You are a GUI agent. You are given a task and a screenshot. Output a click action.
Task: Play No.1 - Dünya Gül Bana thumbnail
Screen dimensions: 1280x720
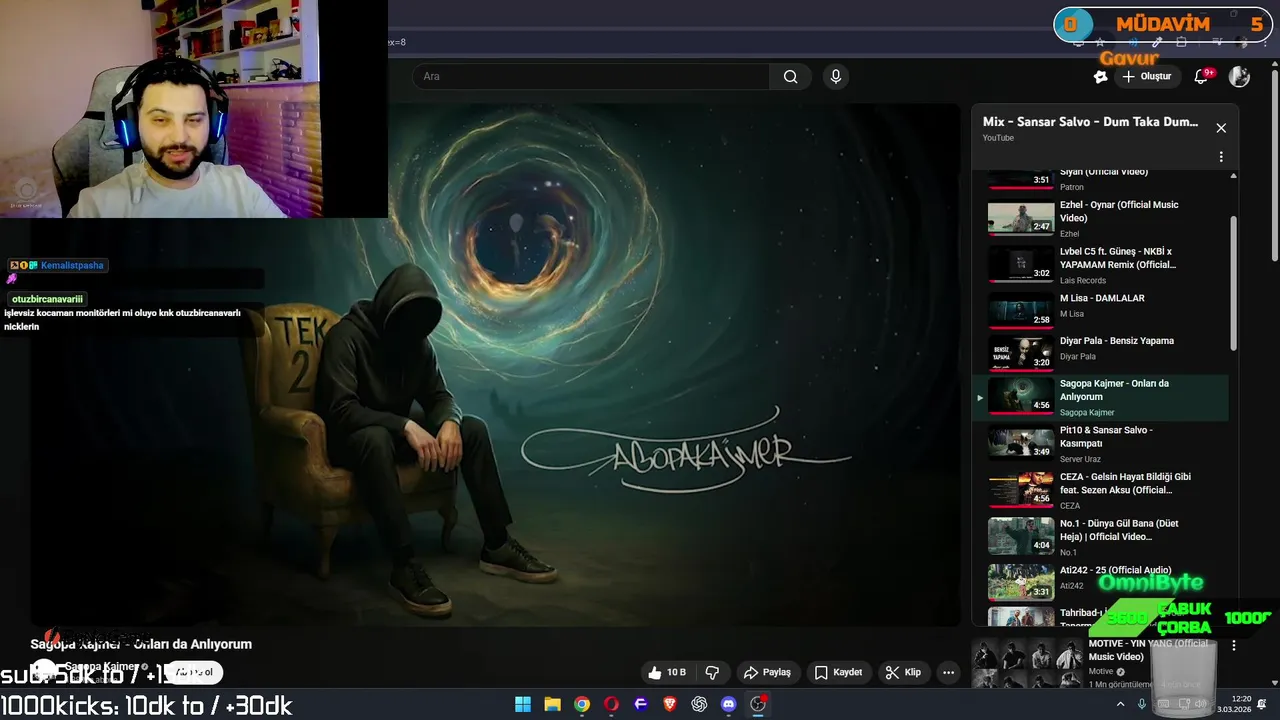tap(1021, 536)
